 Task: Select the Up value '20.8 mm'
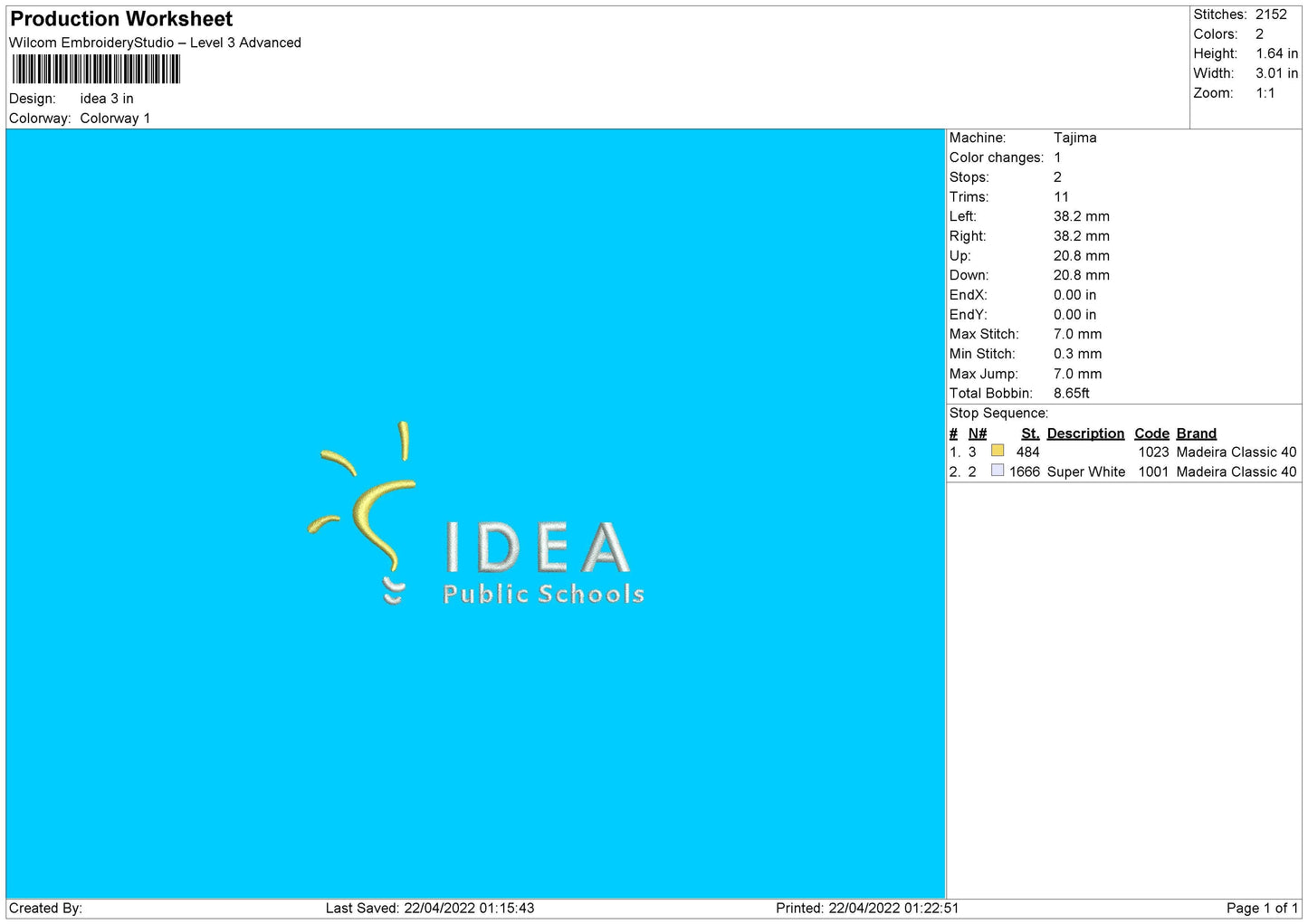pos(1081,256)
